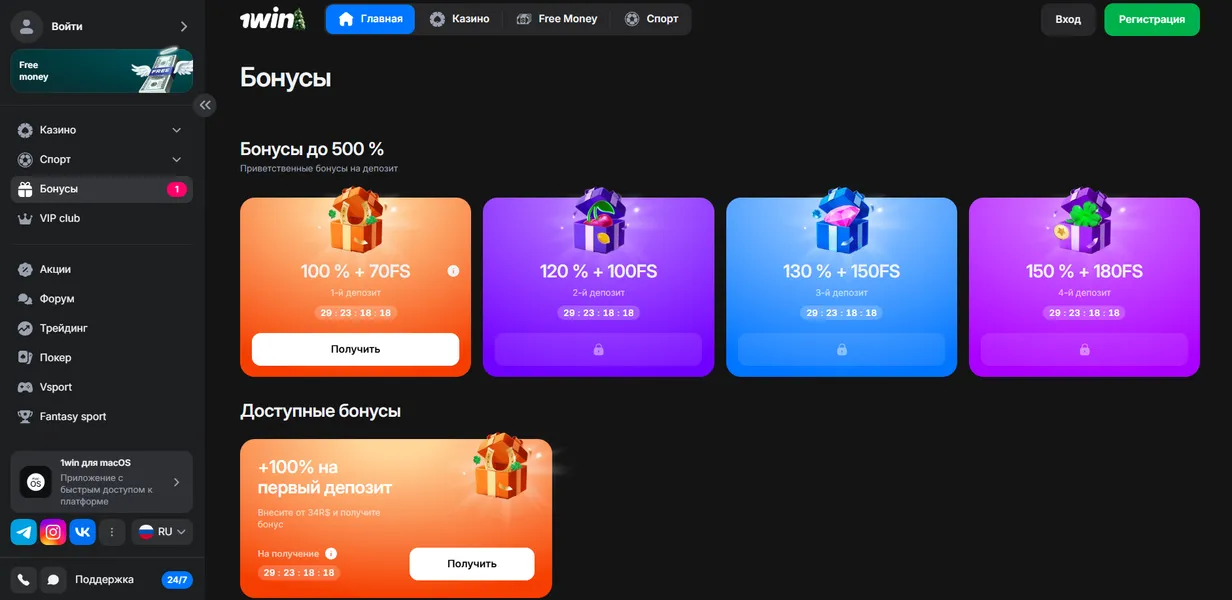1232x600 pixels.
Task: Open the 1win для macOS app banner
Action: click(101, 482)
